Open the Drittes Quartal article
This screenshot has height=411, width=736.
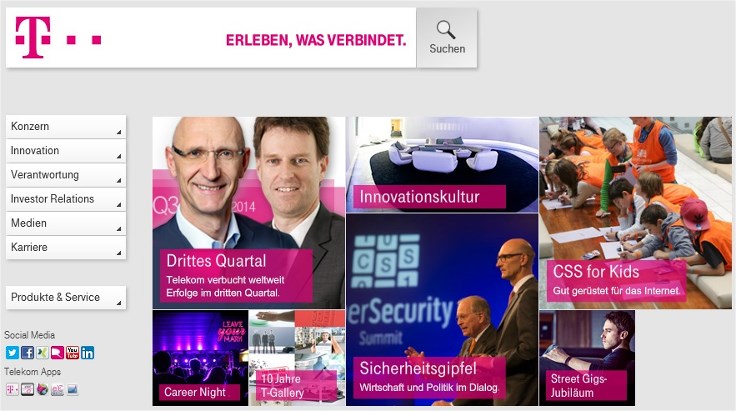(249, 213)
